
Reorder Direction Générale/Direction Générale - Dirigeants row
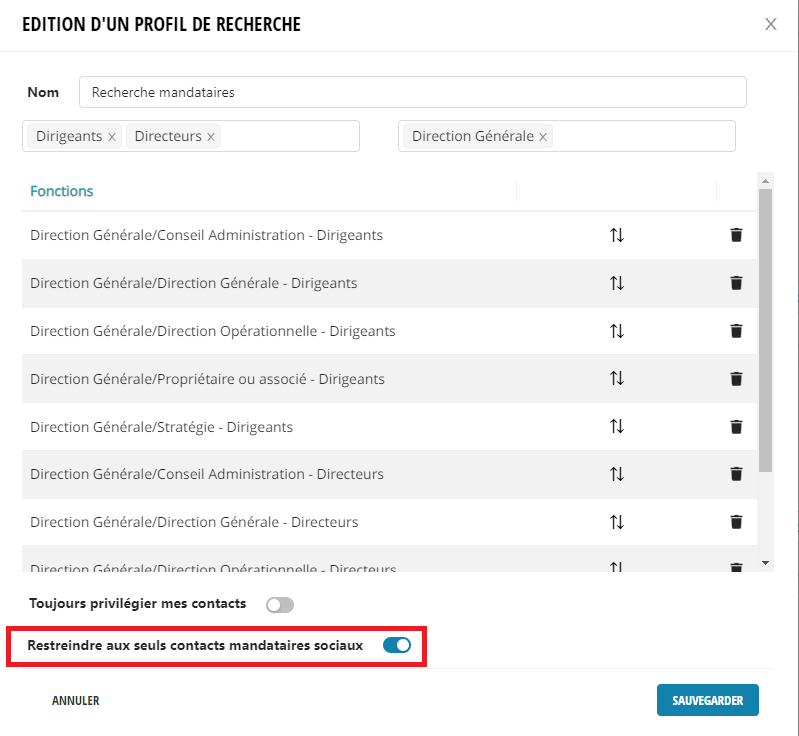(617, 283)
